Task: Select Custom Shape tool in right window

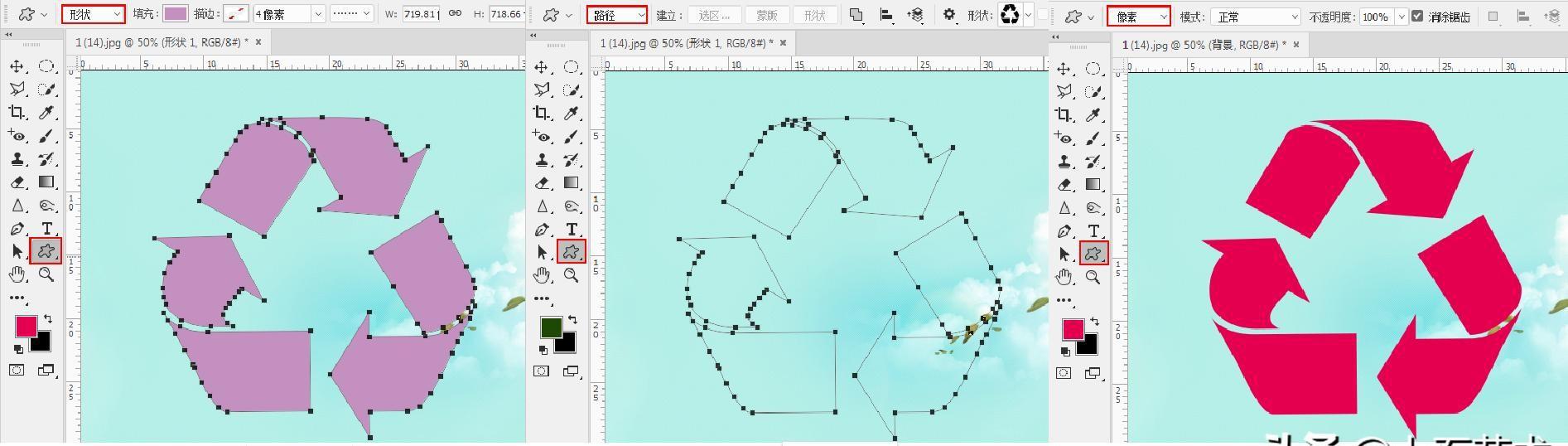Action: pyautogui.click(x=1093, y=254)
